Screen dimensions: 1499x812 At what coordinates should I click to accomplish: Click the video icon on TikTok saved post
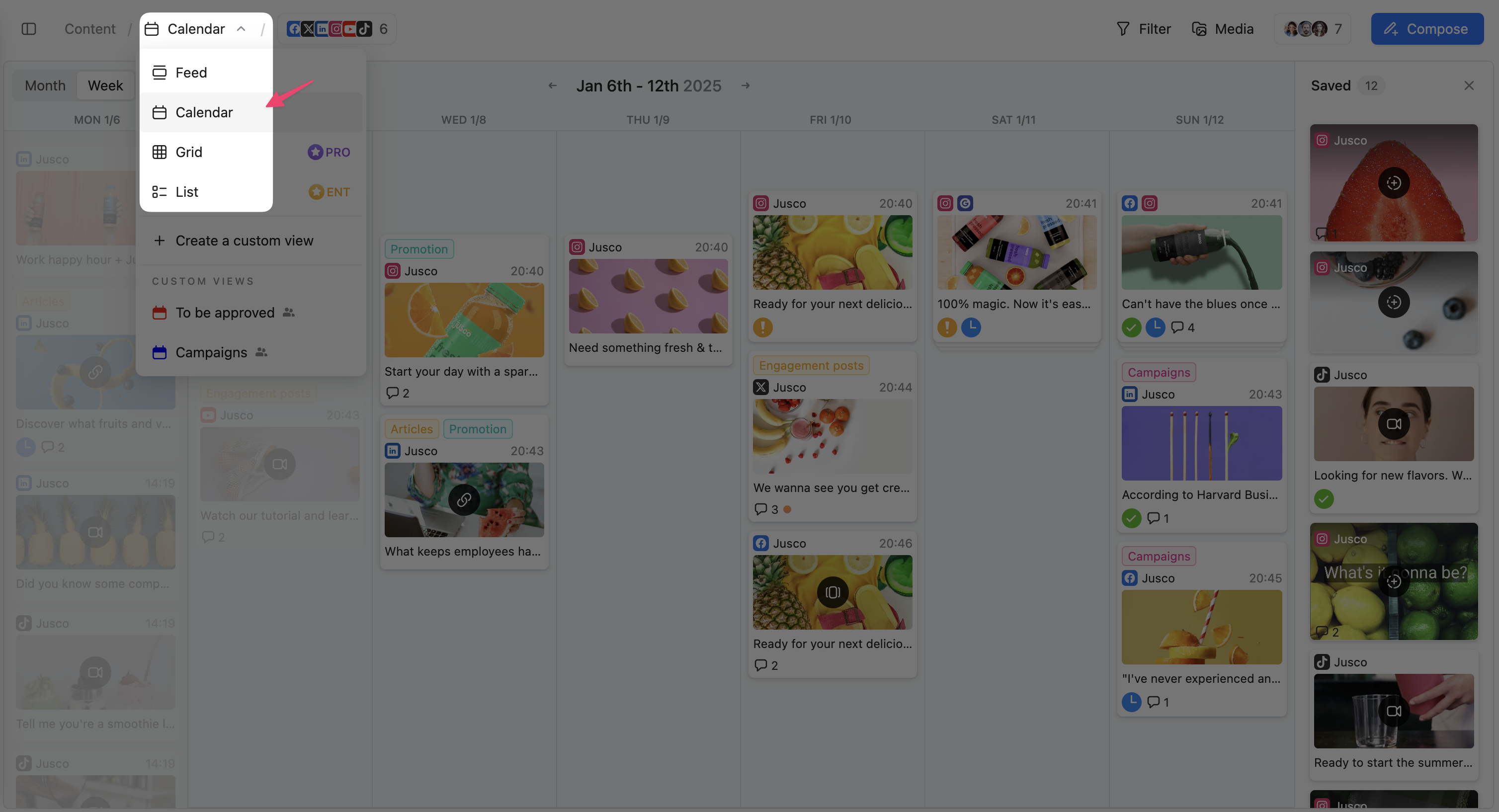coord(1393,423)
